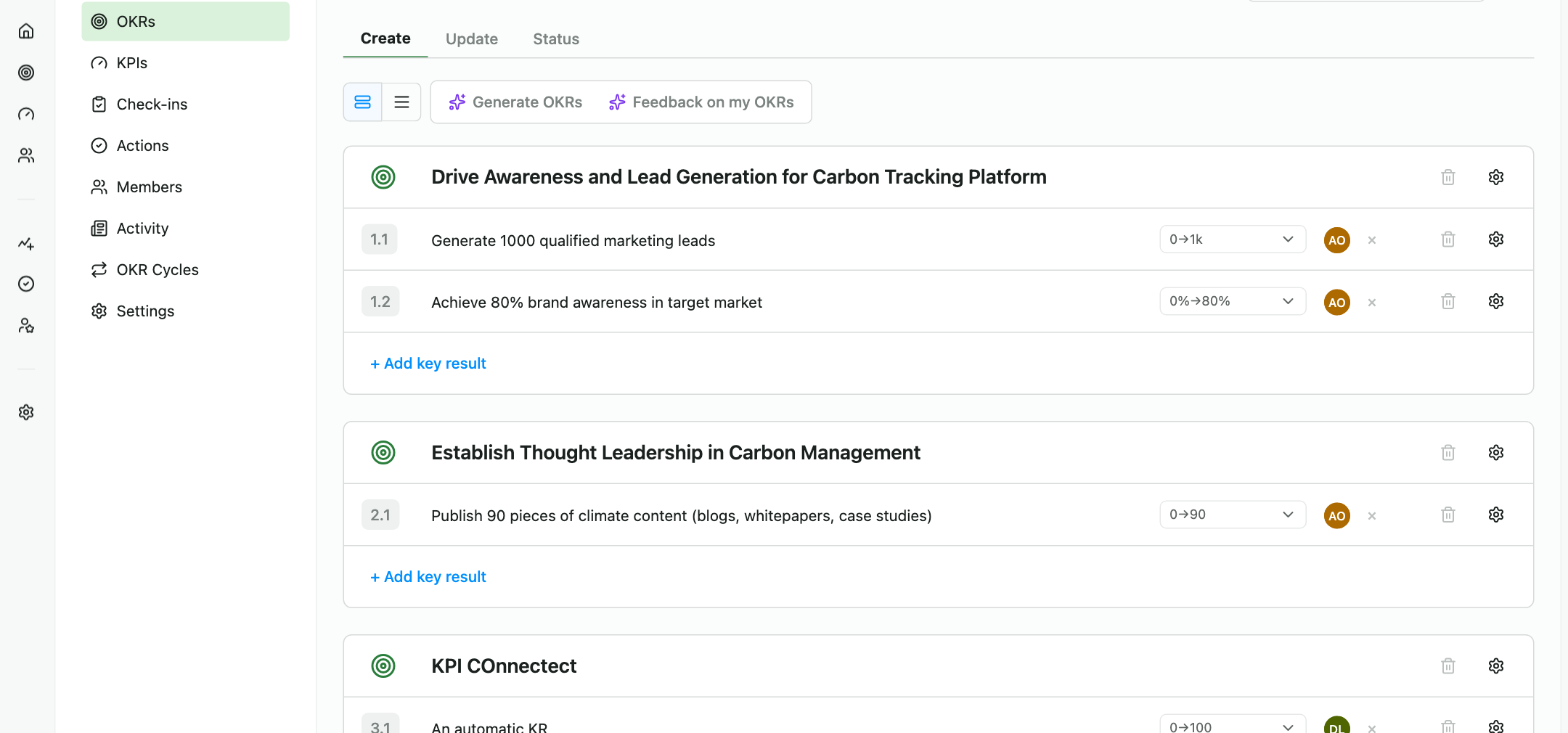
Task: Open settings gear for key result 1.1
Action: click(x=1496, y=239)
